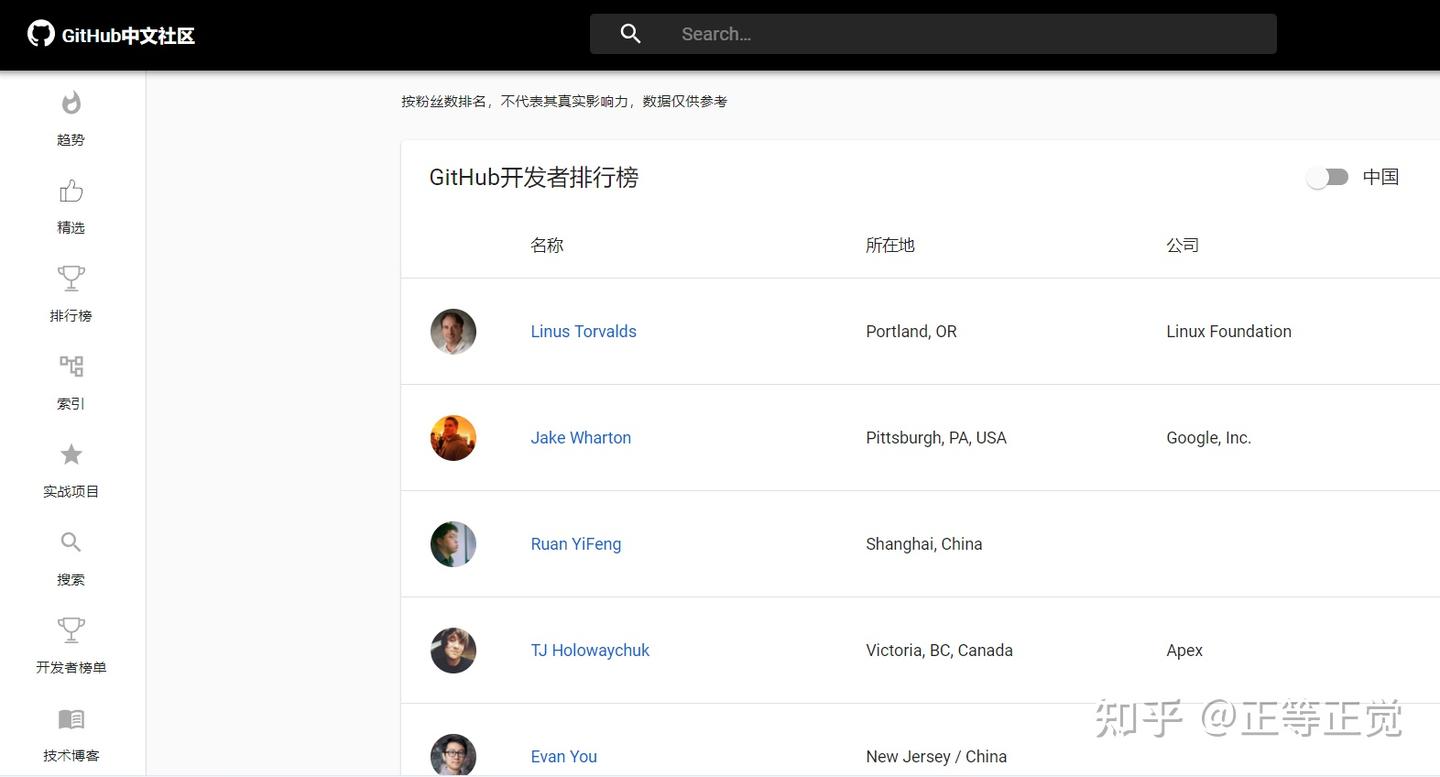The width and height of the screenshot is (1440, 777).
Task: Select the 趋势 flame icon in the sidebar
Action: coord(70,101)
